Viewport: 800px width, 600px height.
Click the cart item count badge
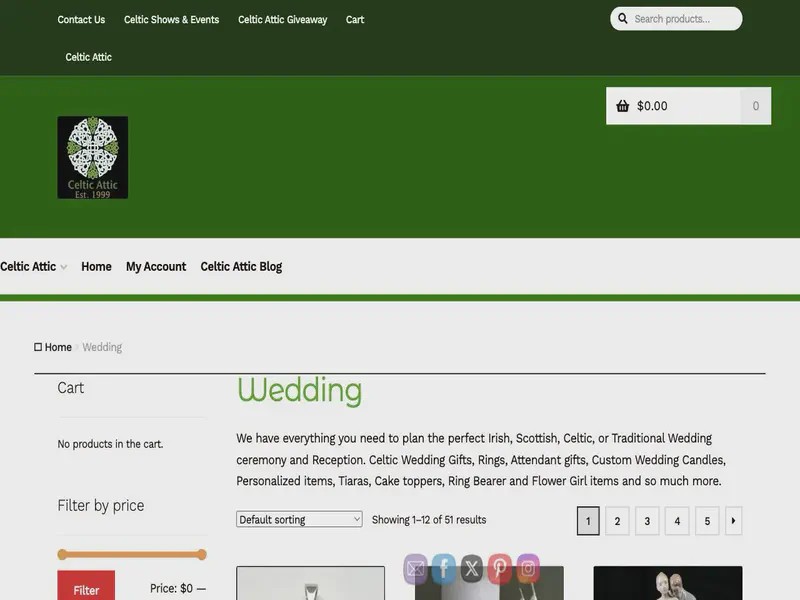pos(756,106)
